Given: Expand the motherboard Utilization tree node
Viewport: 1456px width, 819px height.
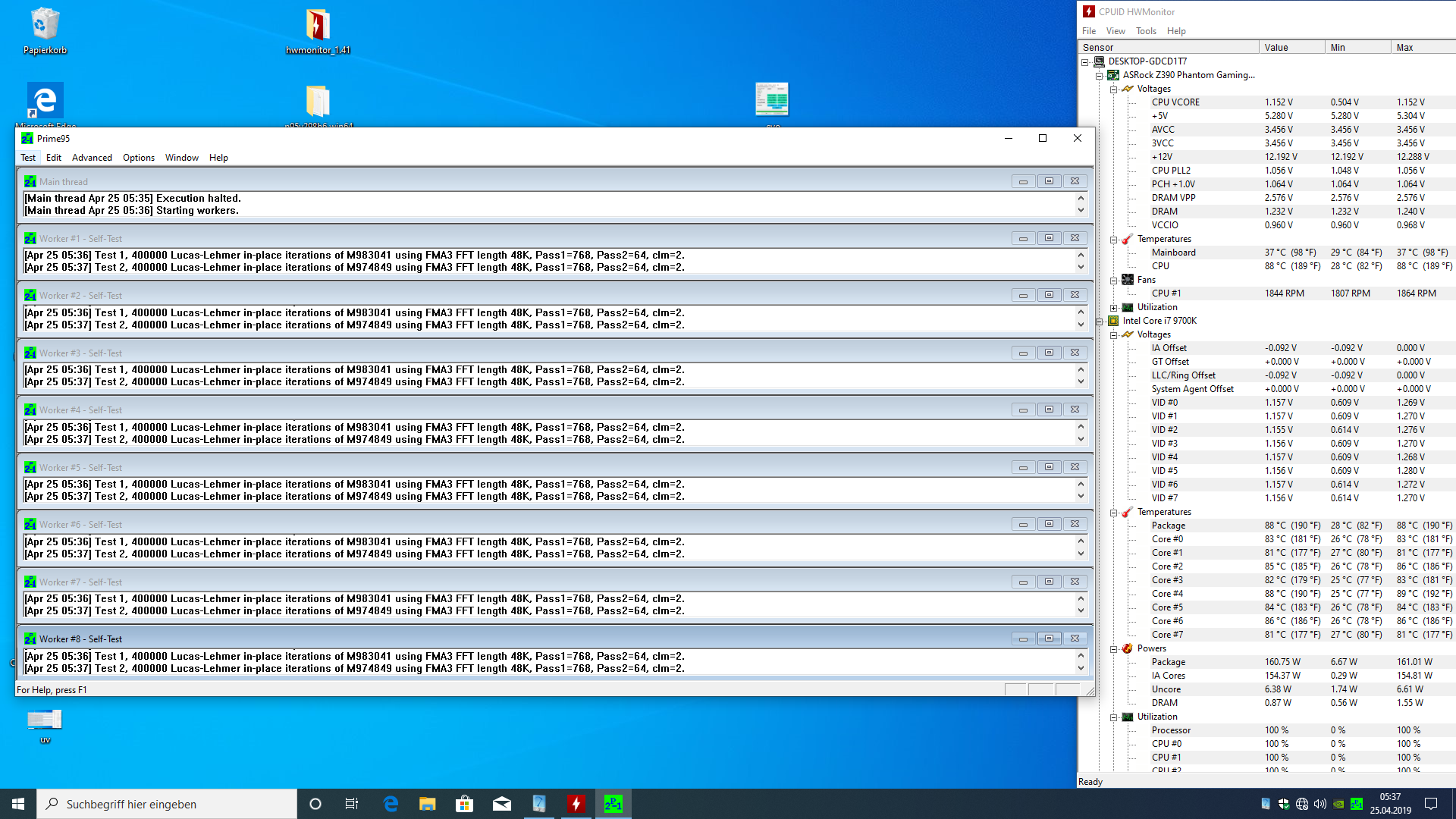Looking at the screenshot, I should coord(1113,308).
